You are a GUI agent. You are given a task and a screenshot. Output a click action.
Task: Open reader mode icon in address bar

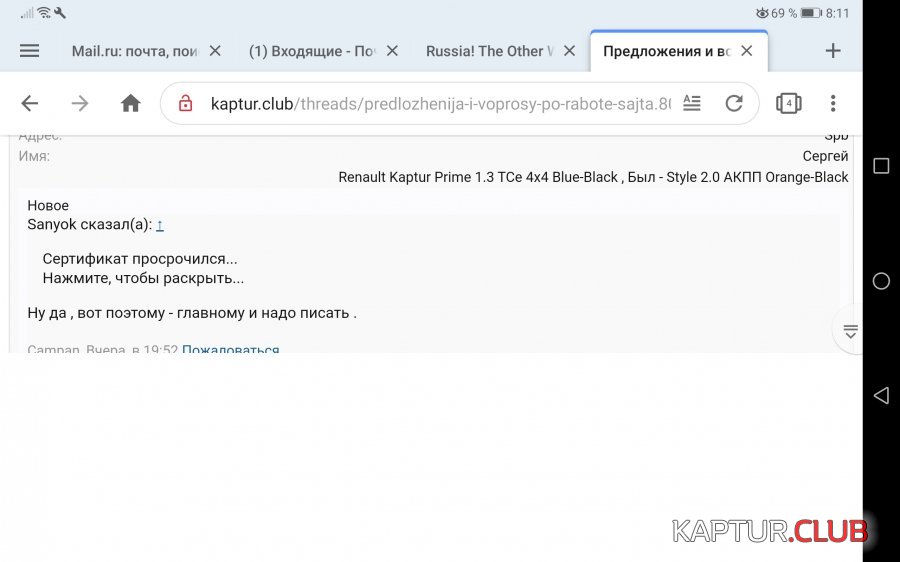pyautogui.click(x=692, y=103)
